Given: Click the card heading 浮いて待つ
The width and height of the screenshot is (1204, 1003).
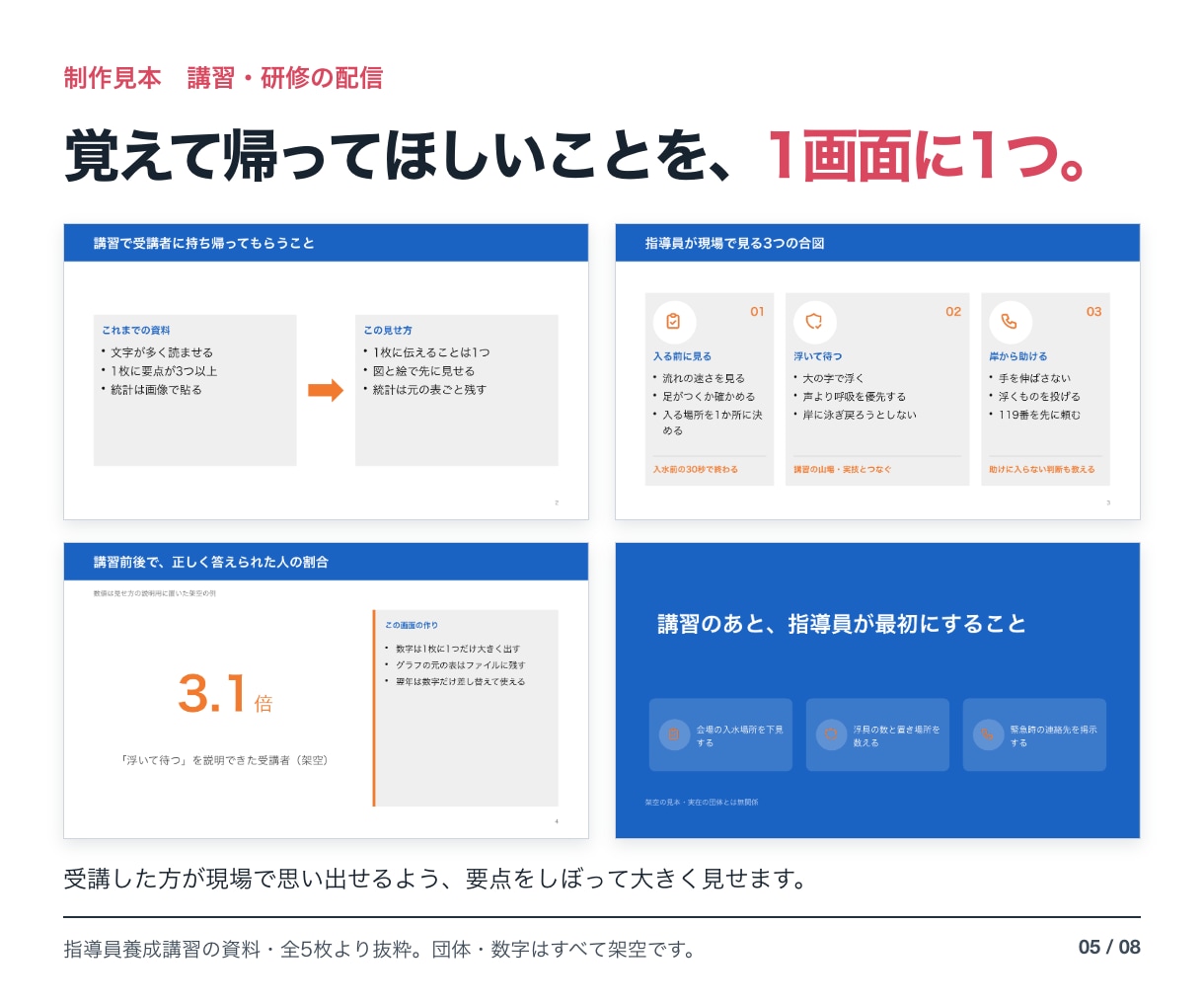Looking at the screenshot, I should (x=818, y=356).
